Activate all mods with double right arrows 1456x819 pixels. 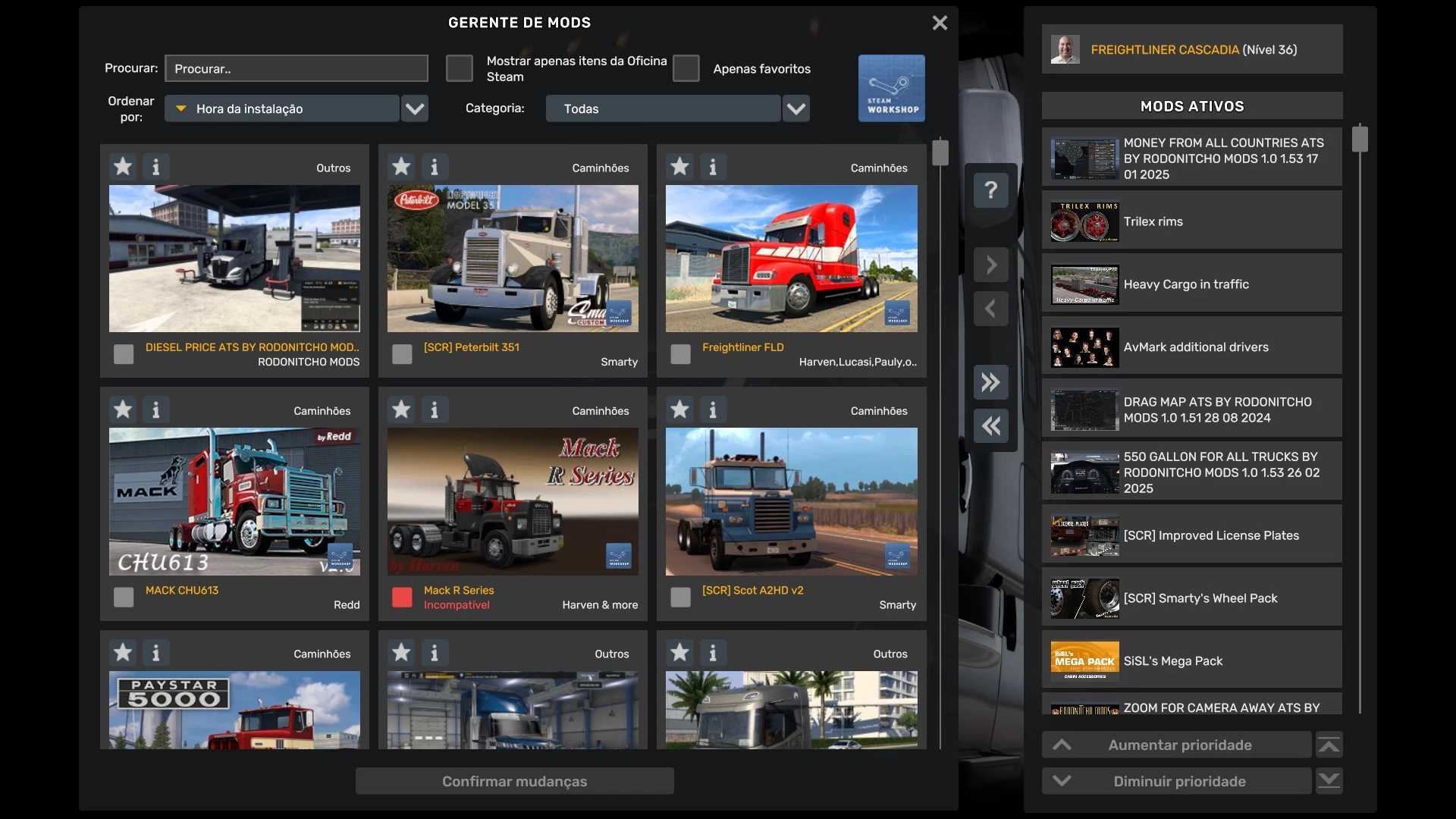(x=990, y=382)
